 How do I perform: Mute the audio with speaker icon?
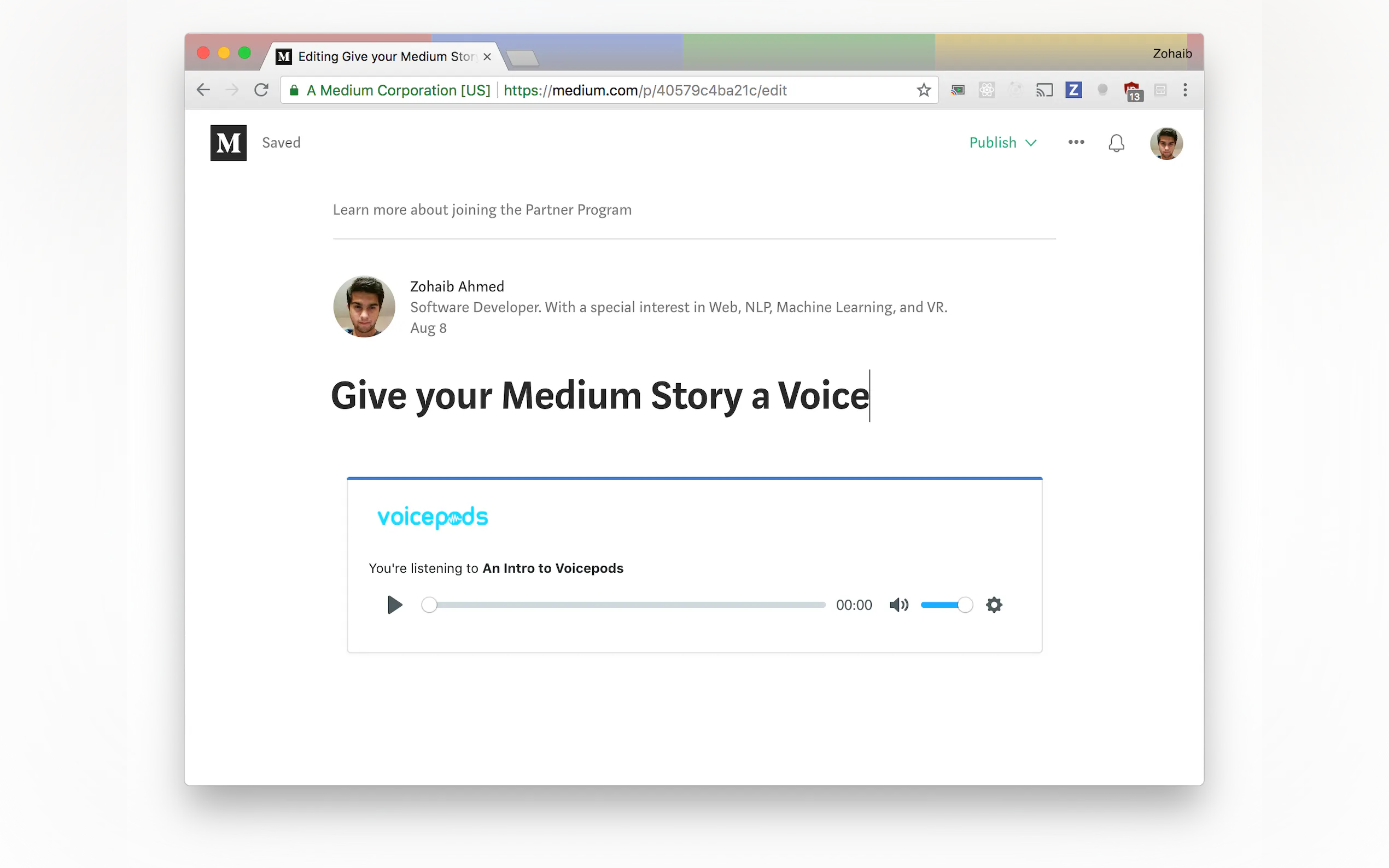pos(898,605)
